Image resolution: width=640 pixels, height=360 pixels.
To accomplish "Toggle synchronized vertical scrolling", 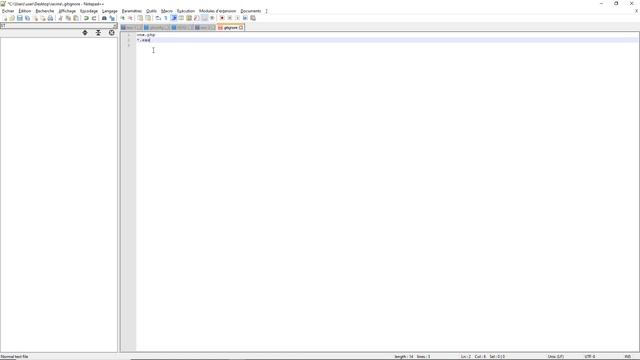I will pos(140,18).
